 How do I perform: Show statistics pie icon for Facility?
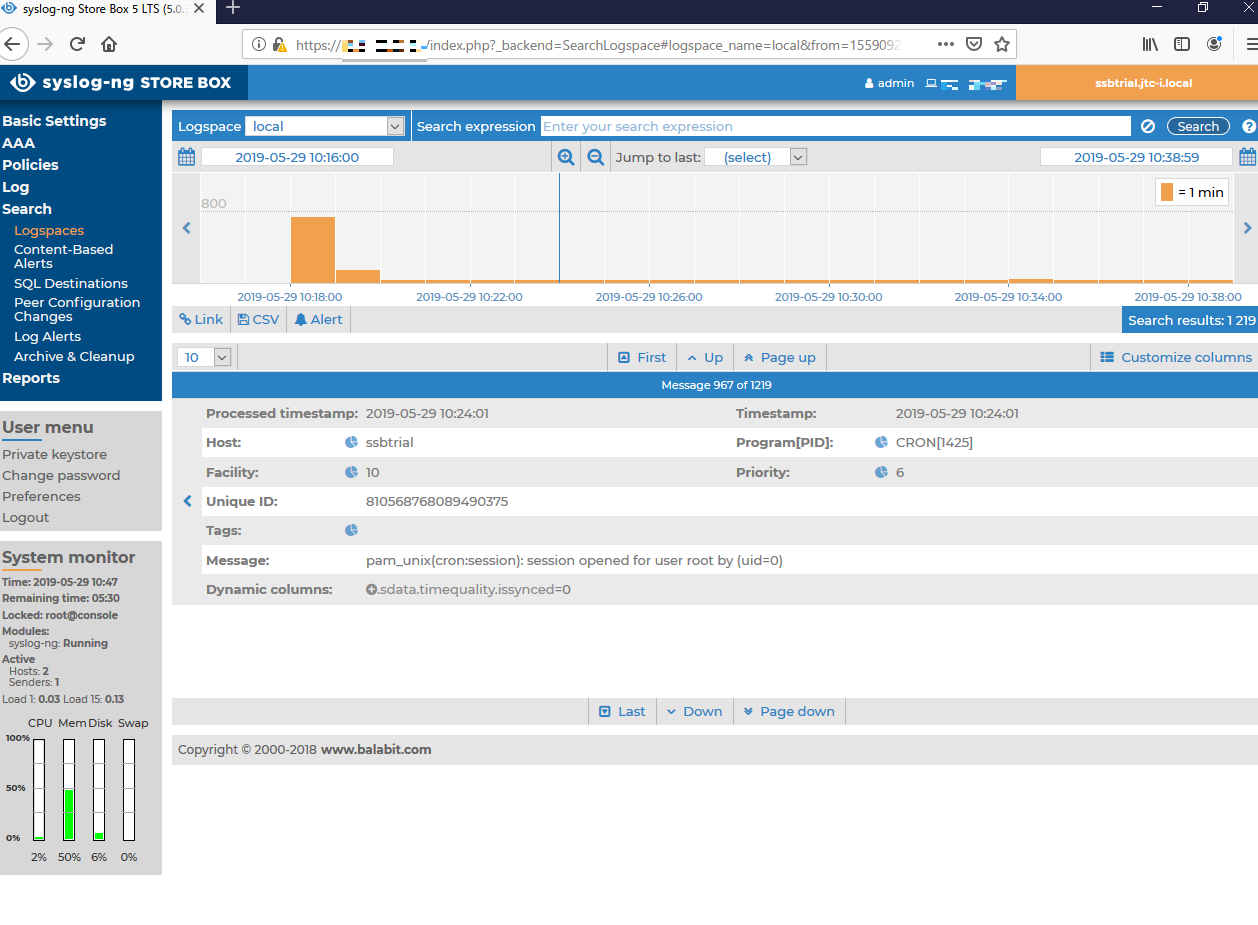351,472
